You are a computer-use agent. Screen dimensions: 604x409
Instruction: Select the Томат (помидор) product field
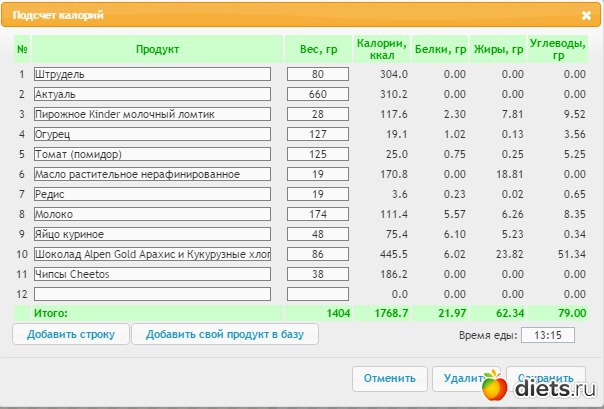[153, 154]
